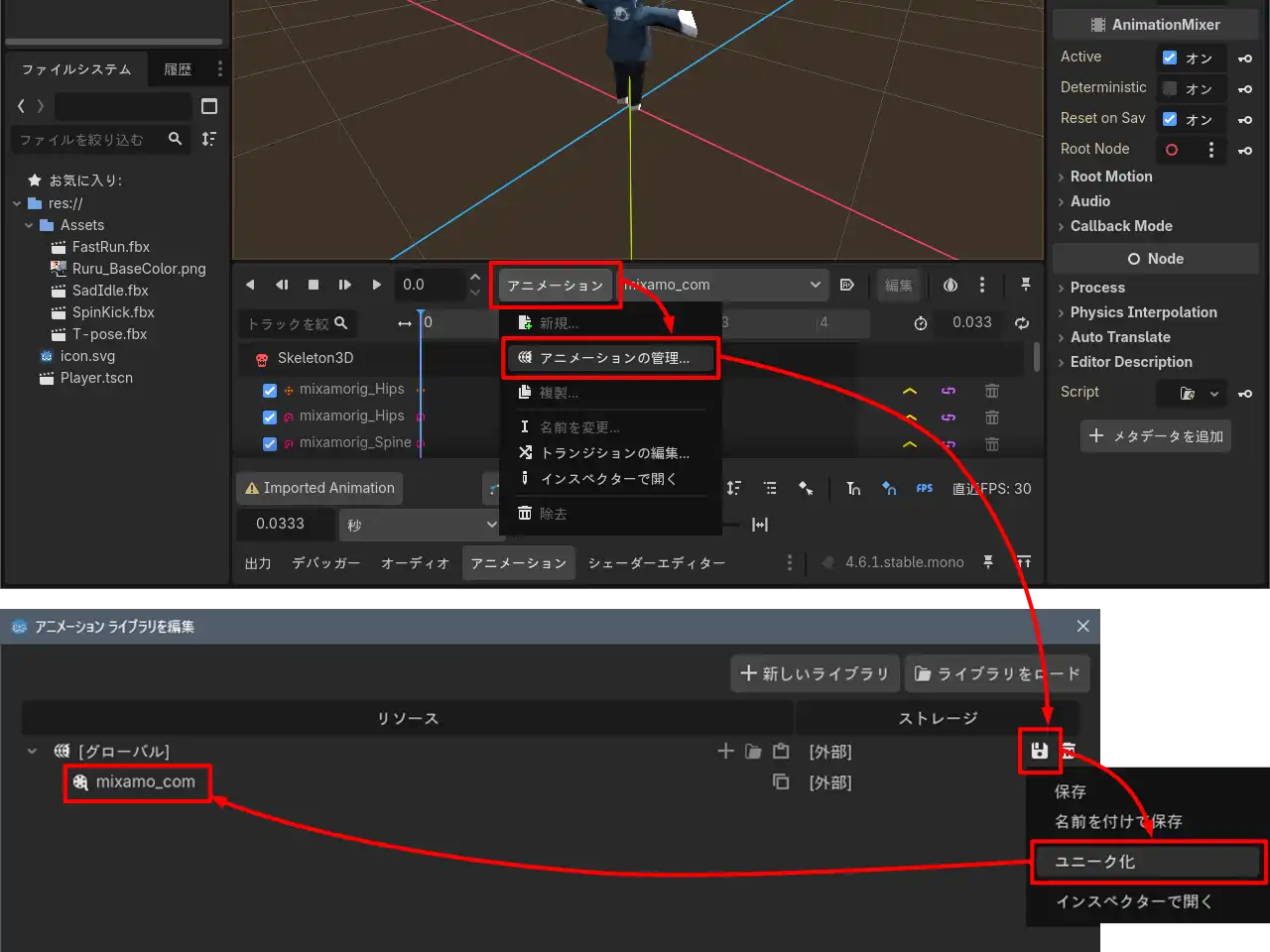This screenshot has height=952, width=1270.
Task: Click the copy icon next to mixamo_com
Action: point(781,782)
